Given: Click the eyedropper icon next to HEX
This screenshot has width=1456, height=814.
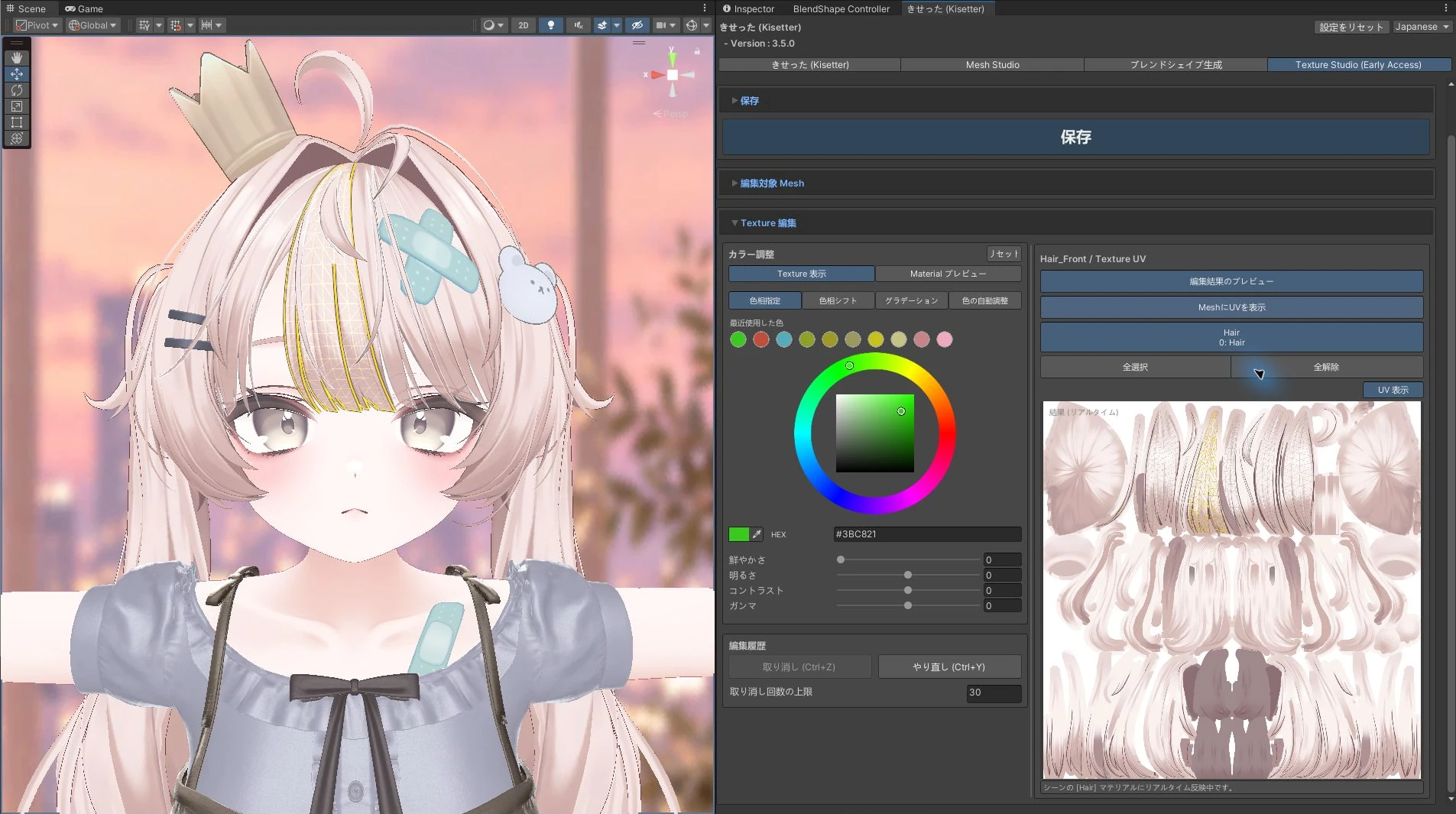Looking at the screenshot, I should coord(757,534).
